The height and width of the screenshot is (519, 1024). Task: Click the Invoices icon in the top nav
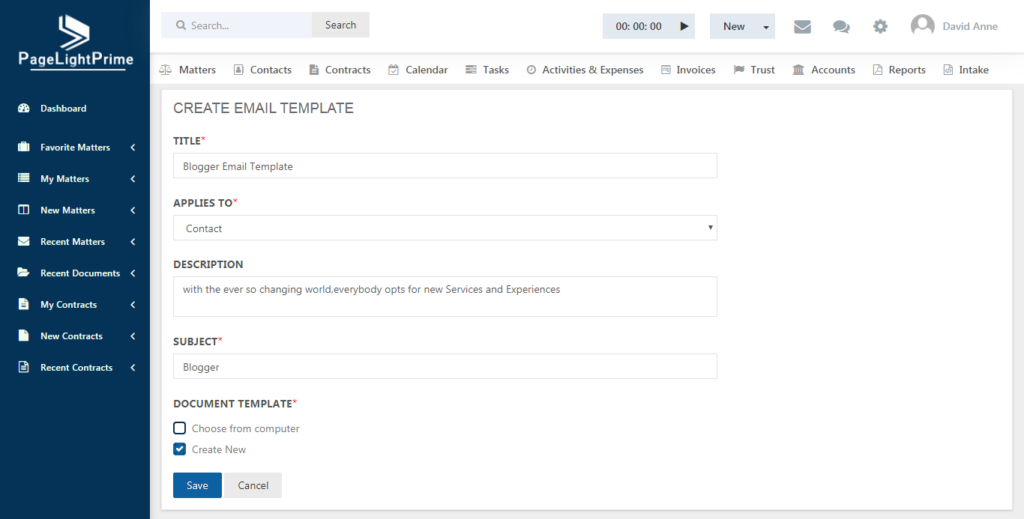[665, 70]
